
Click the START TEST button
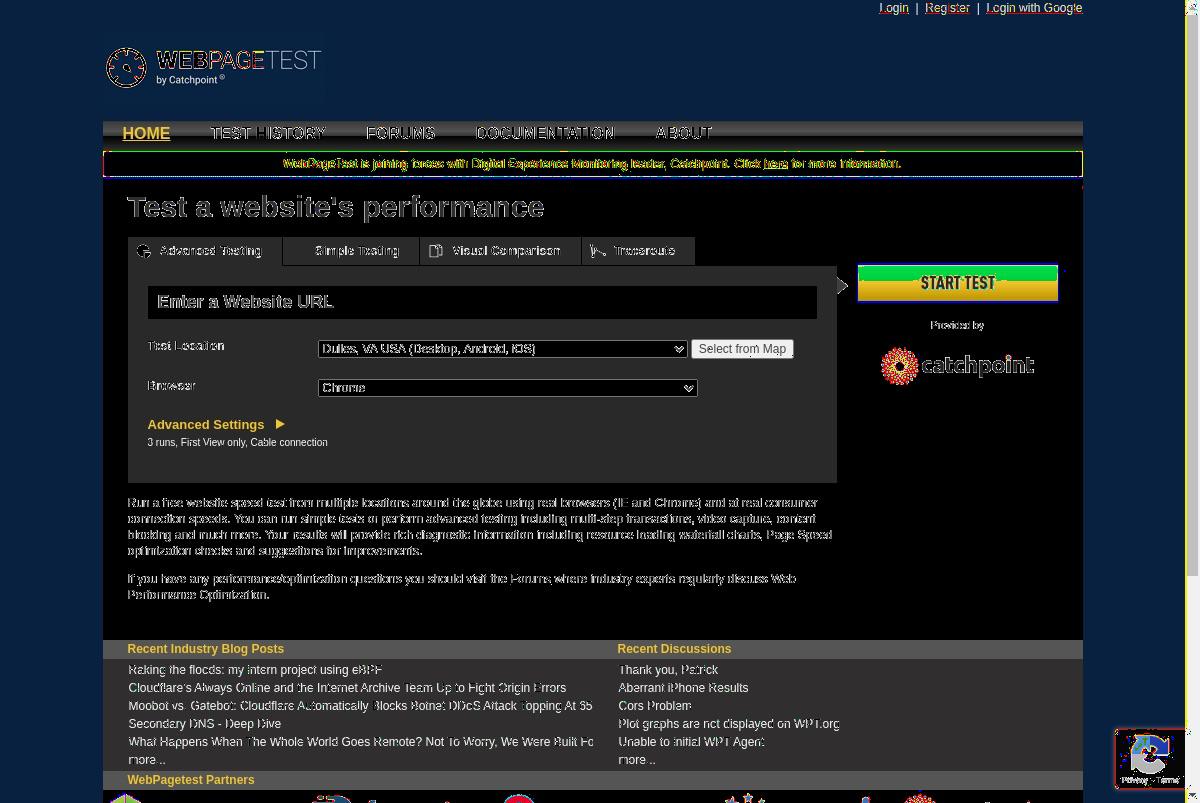click(x=958, y=283)
